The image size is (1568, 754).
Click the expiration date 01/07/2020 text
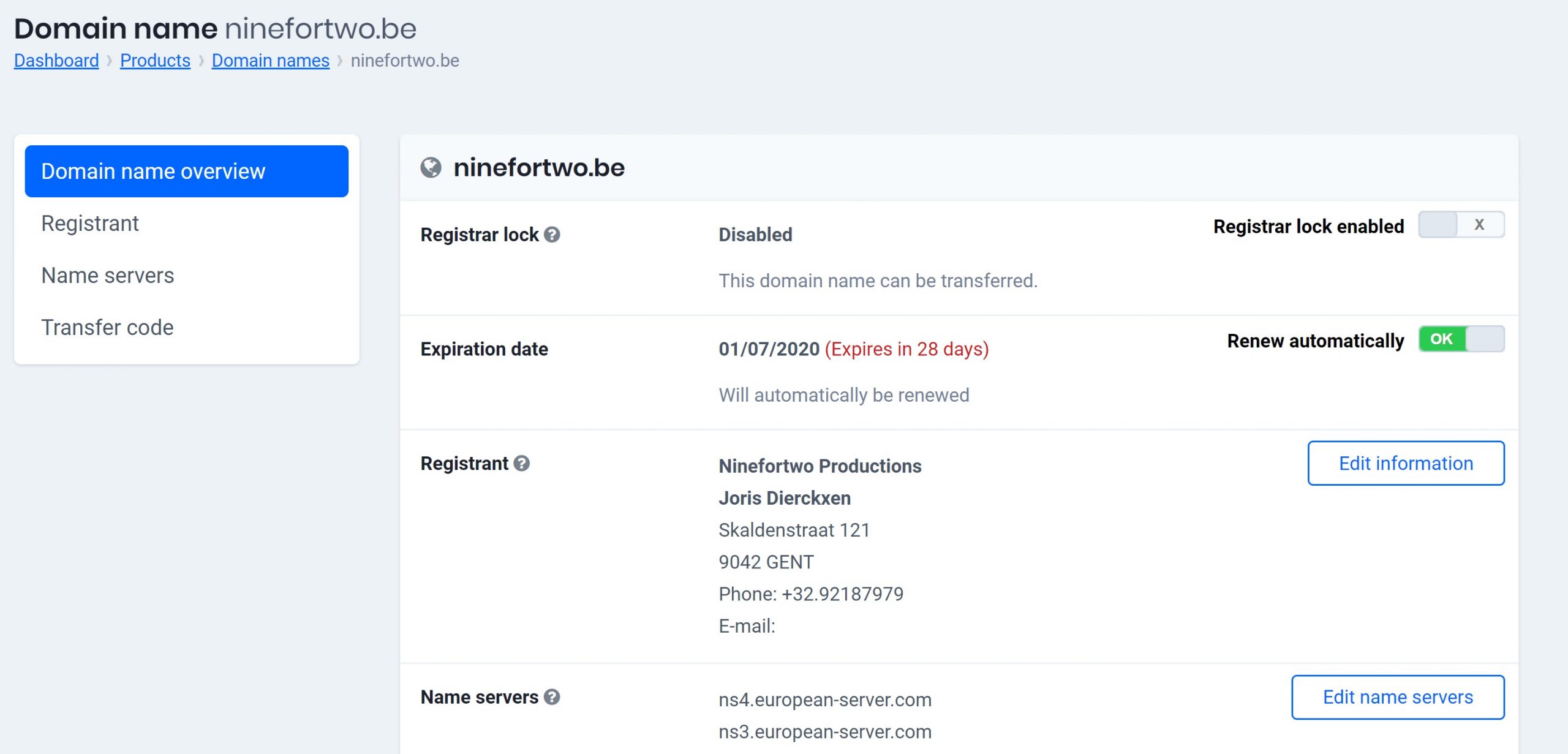pyautogui.click(x=769, y=349)
